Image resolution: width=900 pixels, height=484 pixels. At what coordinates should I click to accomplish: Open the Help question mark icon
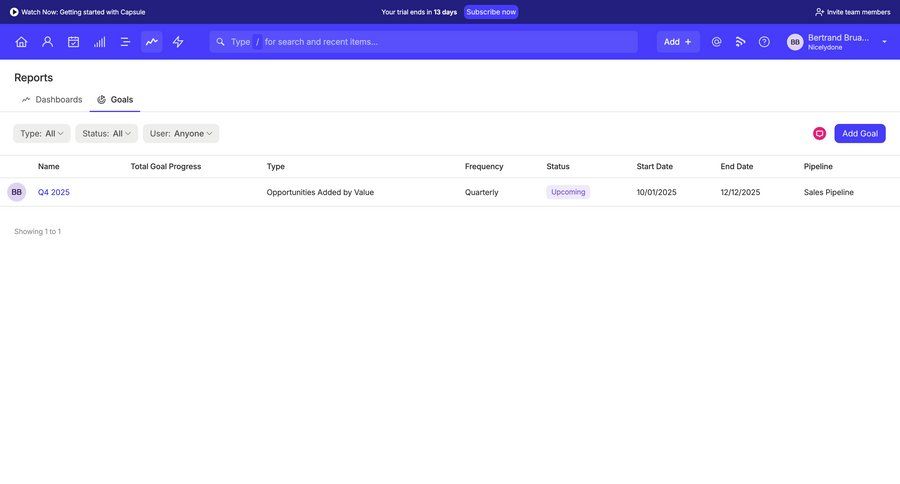click(764, 42)
